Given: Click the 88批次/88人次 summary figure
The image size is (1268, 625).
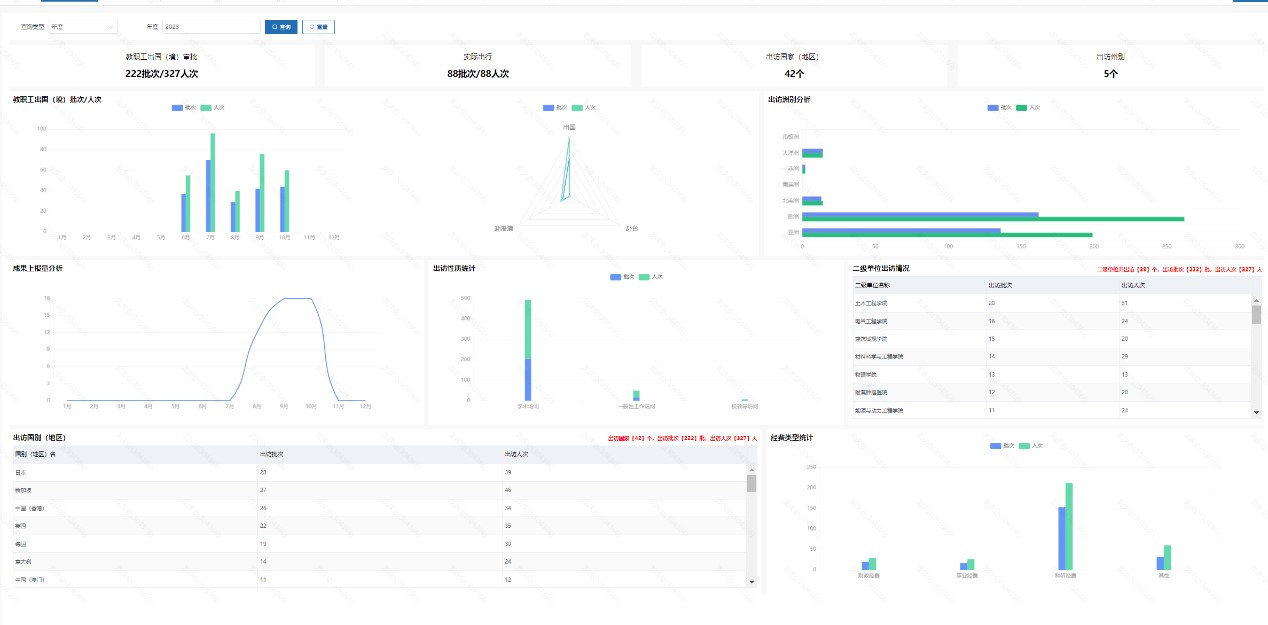Looking at the screenshot, I should pyautogui.click(x=478, y=74).
